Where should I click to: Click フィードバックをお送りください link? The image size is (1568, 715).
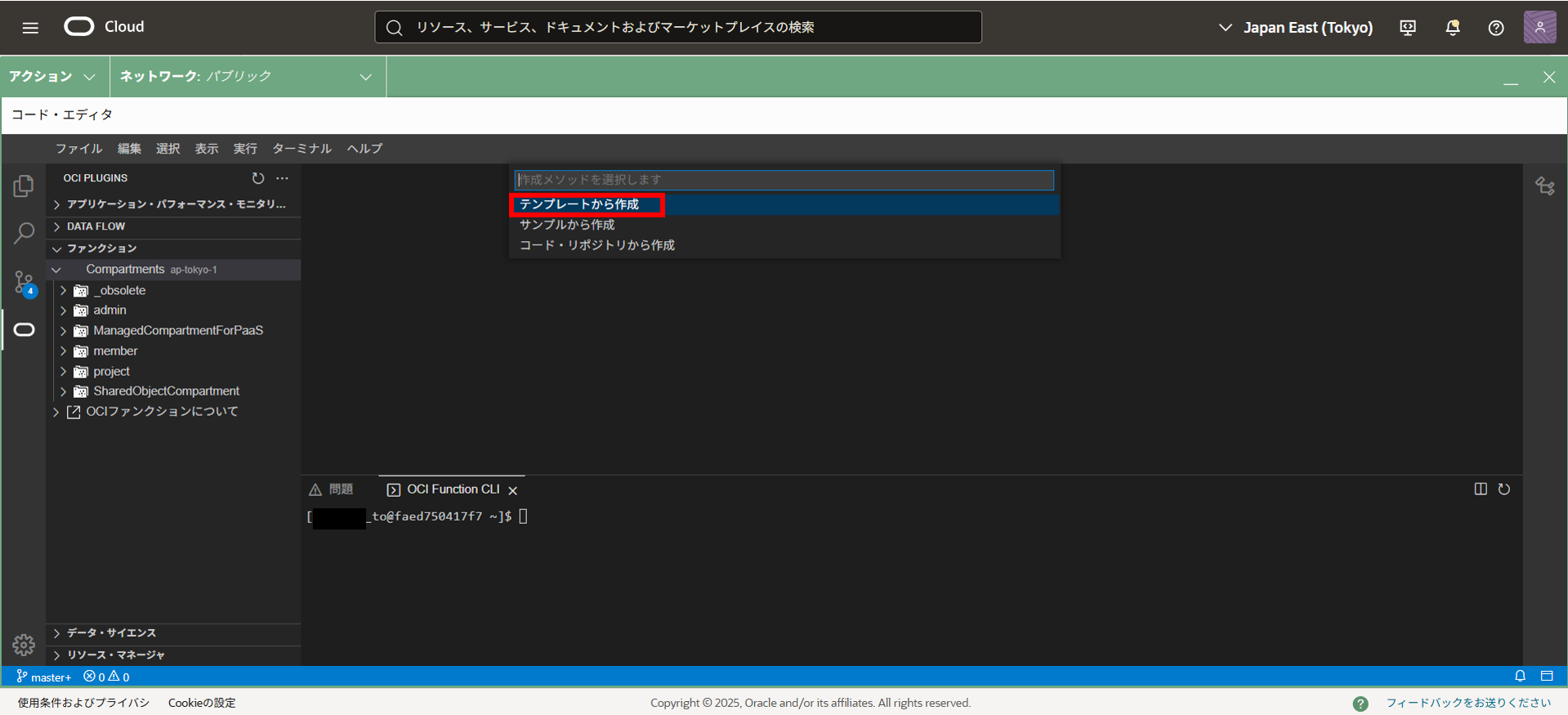click(x=1468, y=703)
